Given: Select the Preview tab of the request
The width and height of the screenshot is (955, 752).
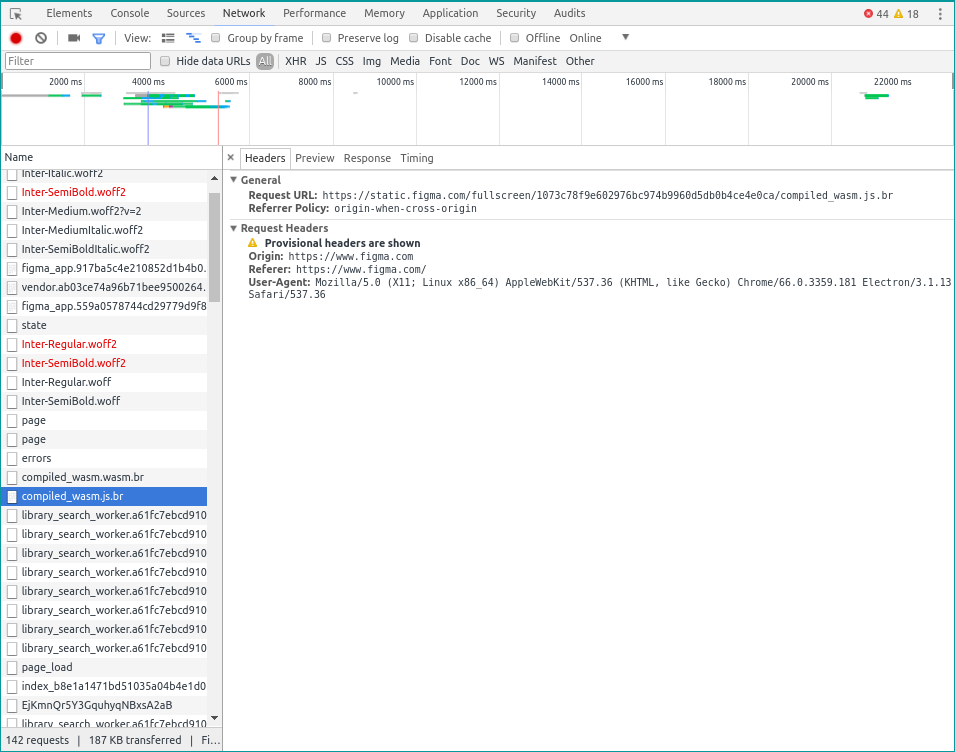Looking at the screenshot, I should click(x=315, y=158).
